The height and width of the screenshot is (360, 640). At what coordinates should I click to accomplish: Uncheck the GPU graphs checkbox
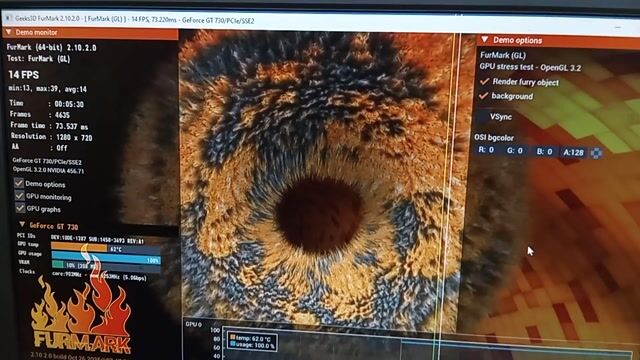[x=20, y=208]
